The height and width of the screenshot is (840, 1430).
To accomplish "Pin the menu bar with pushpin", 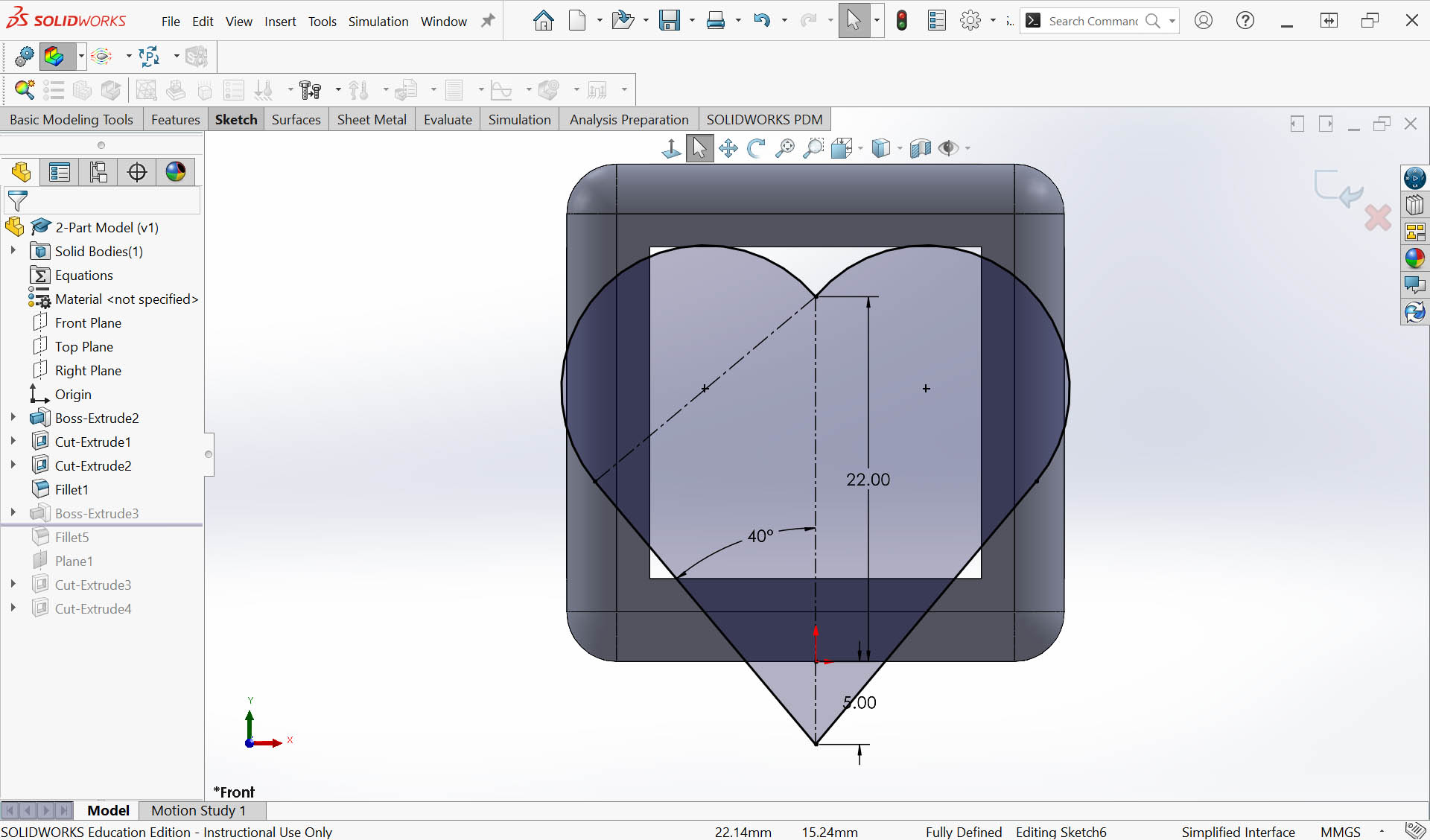I will coord(488,21).
